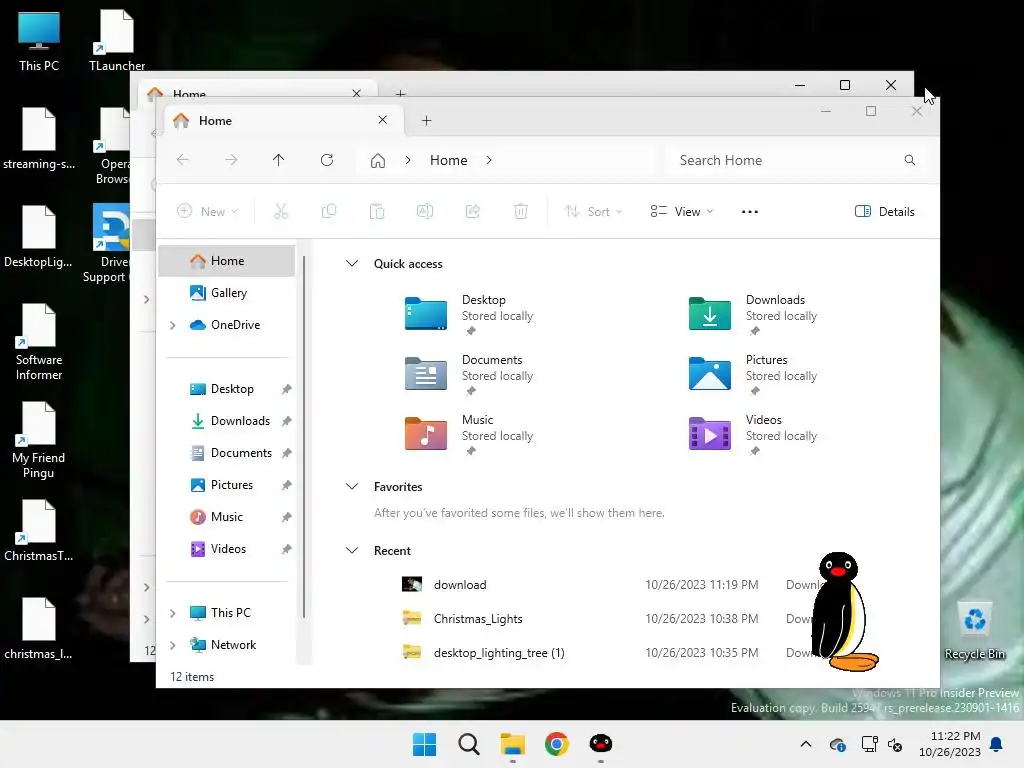Image resolution: width=1024 pixels, height=768 pixels.
Task: Open Videos from the sidebar
Action: click(227, 549)
